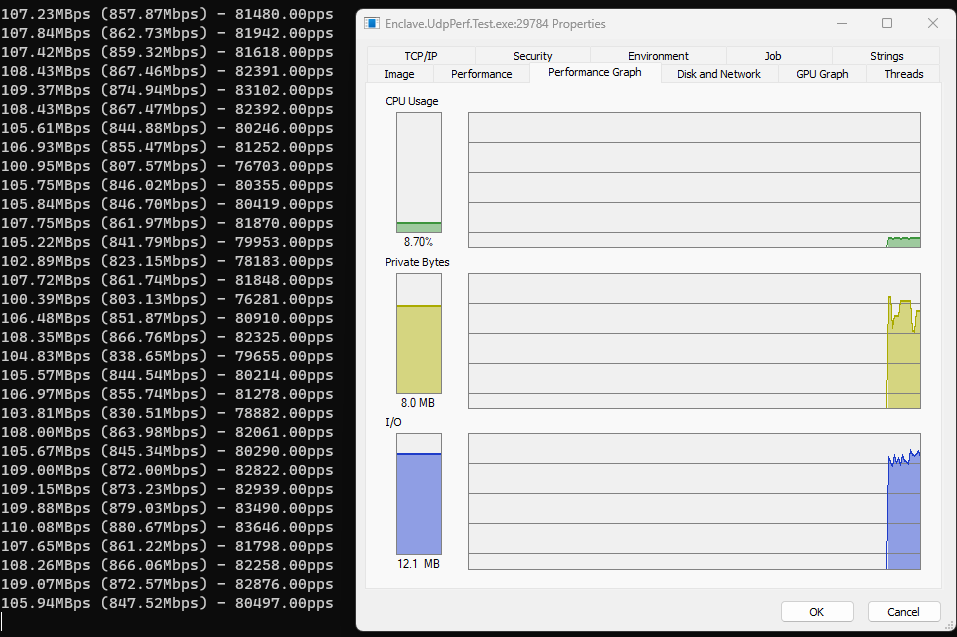Click the I/O label

(394, 422)
